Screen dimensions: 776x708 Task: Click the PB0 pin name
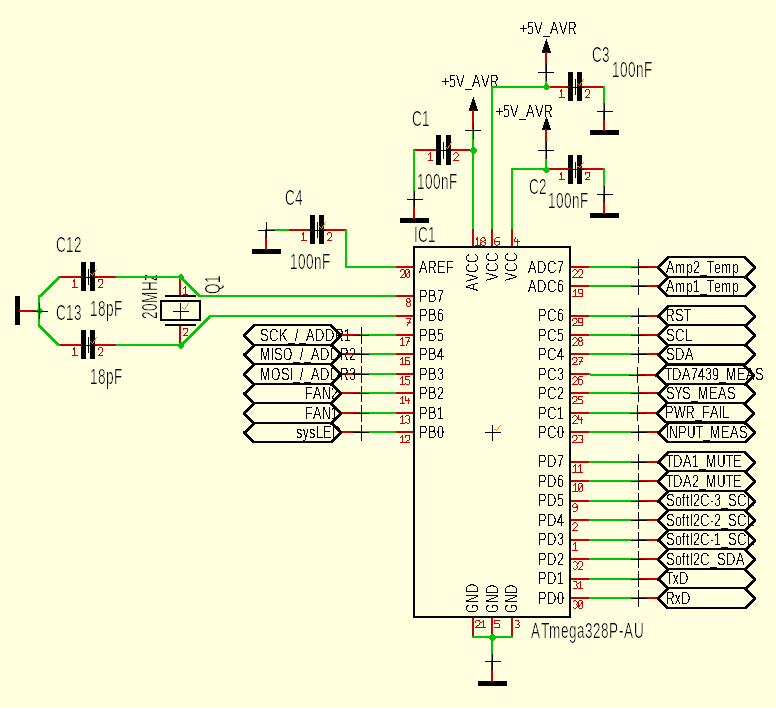click(432, 432)
